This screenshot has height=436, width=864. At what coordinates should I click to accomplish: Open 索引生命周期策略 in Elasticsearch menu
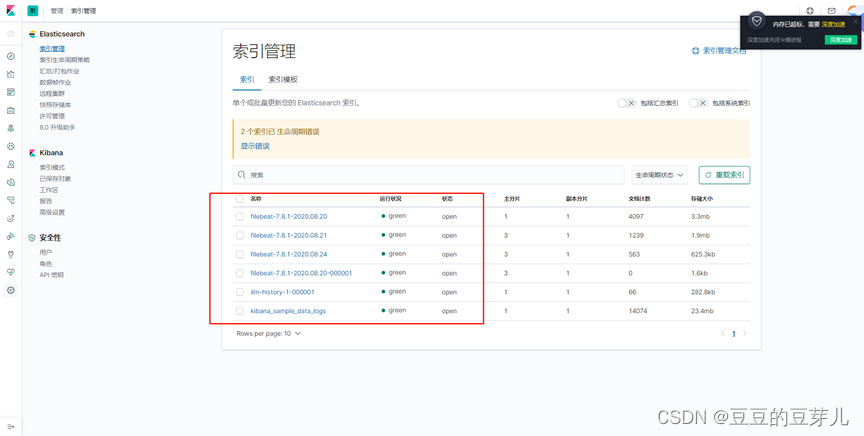pos(64,60)
